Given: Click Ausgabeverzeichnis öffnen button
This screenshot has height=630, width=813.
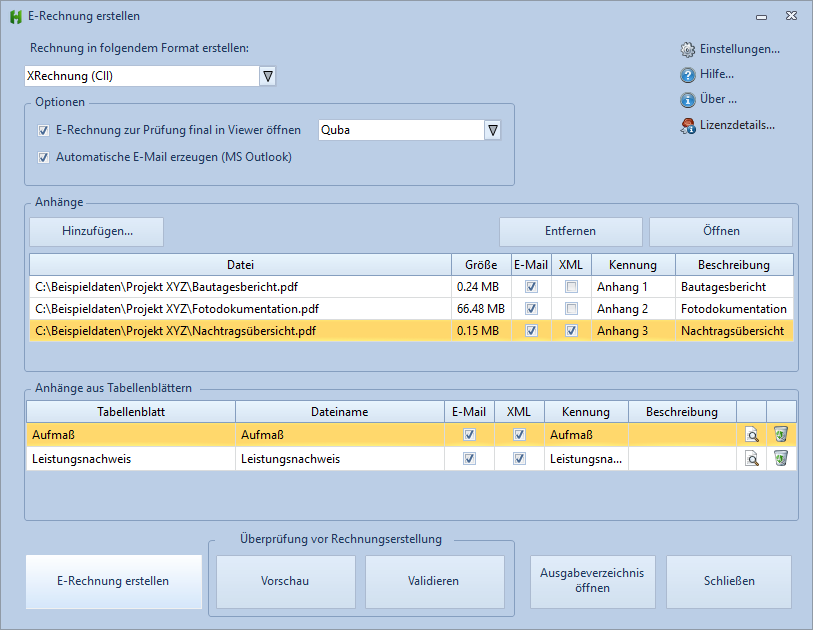Looking at the screenshot, I should (x=593, y=581).
